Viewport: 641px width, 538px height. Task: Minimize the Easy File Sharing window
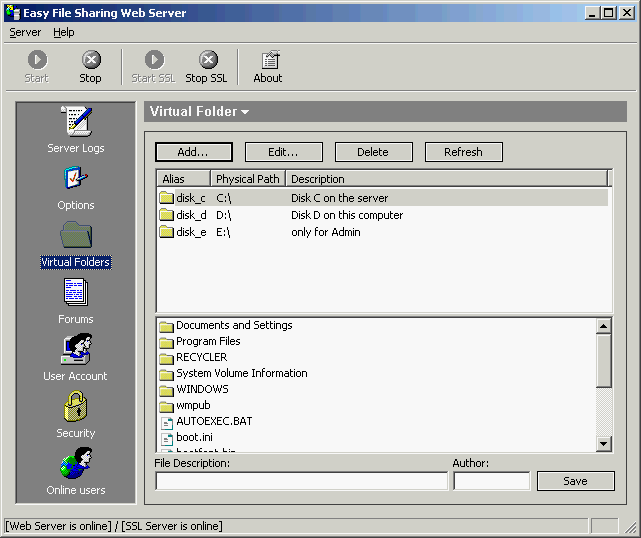(592, 13)
